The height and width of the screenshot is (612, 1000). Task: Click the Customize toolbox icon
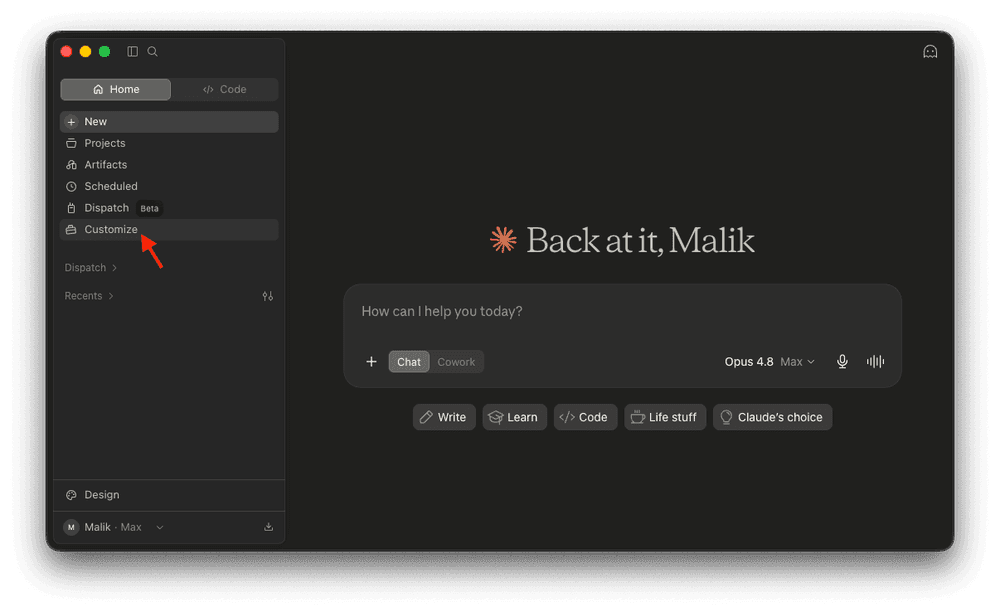(x=71, y=230)
